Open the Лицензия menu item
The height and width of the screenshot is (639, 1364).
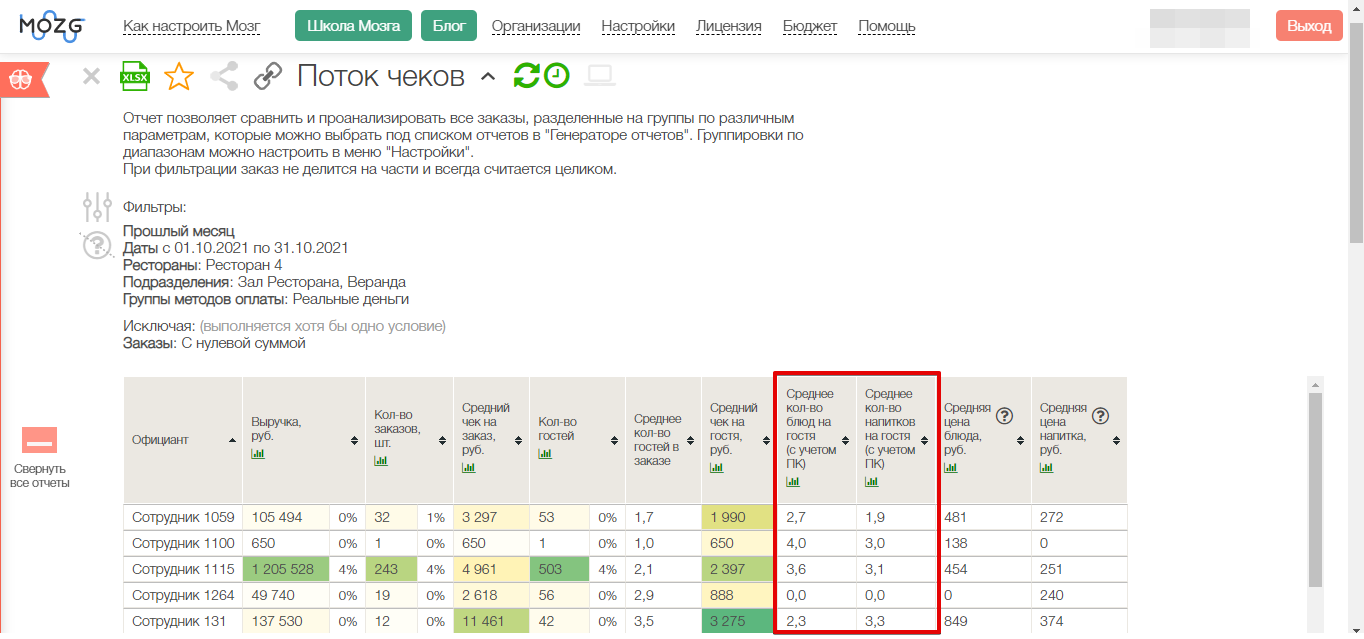(728, 26)
